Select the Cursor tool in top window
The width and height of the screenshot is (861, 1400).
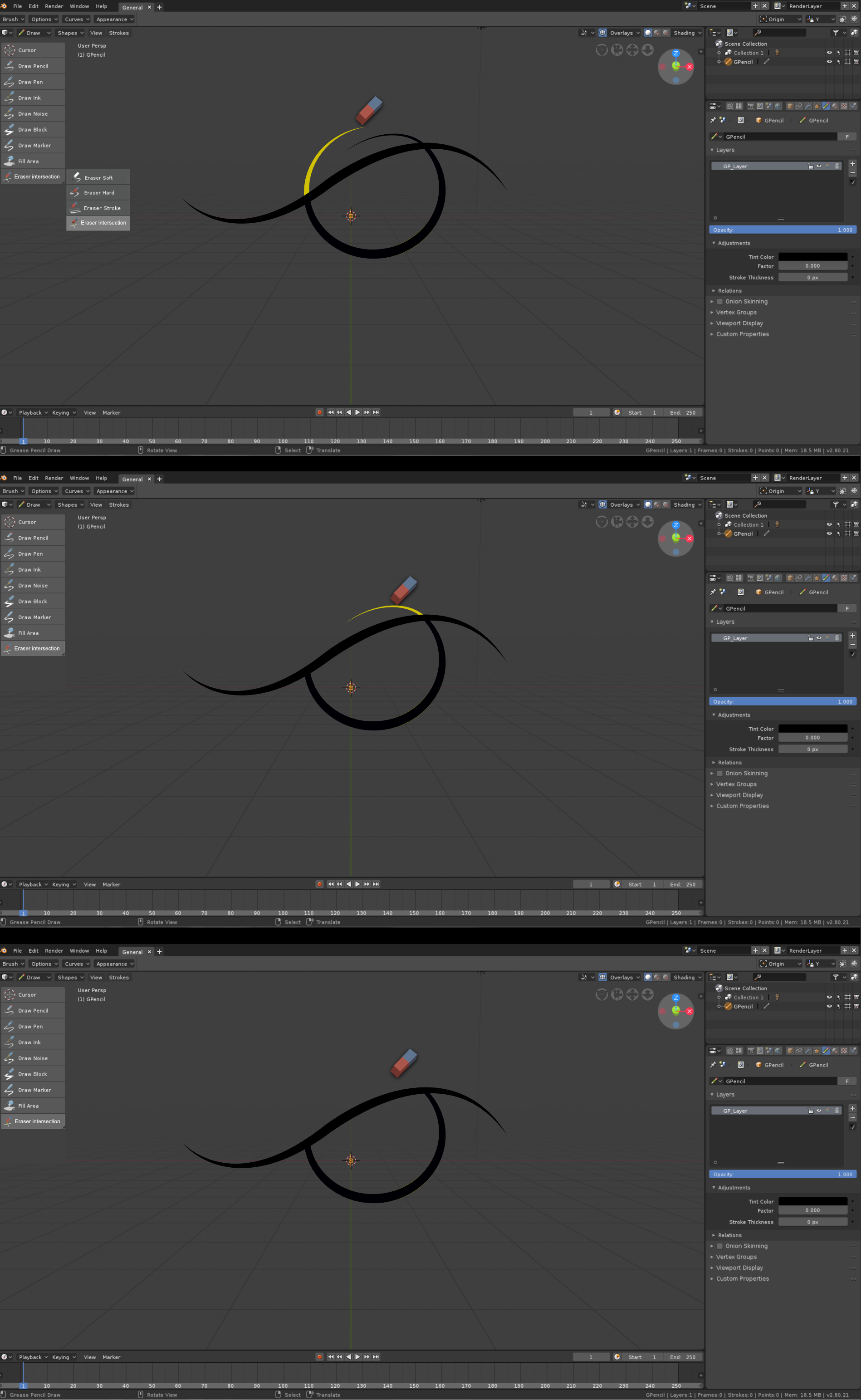coord(33,50)
